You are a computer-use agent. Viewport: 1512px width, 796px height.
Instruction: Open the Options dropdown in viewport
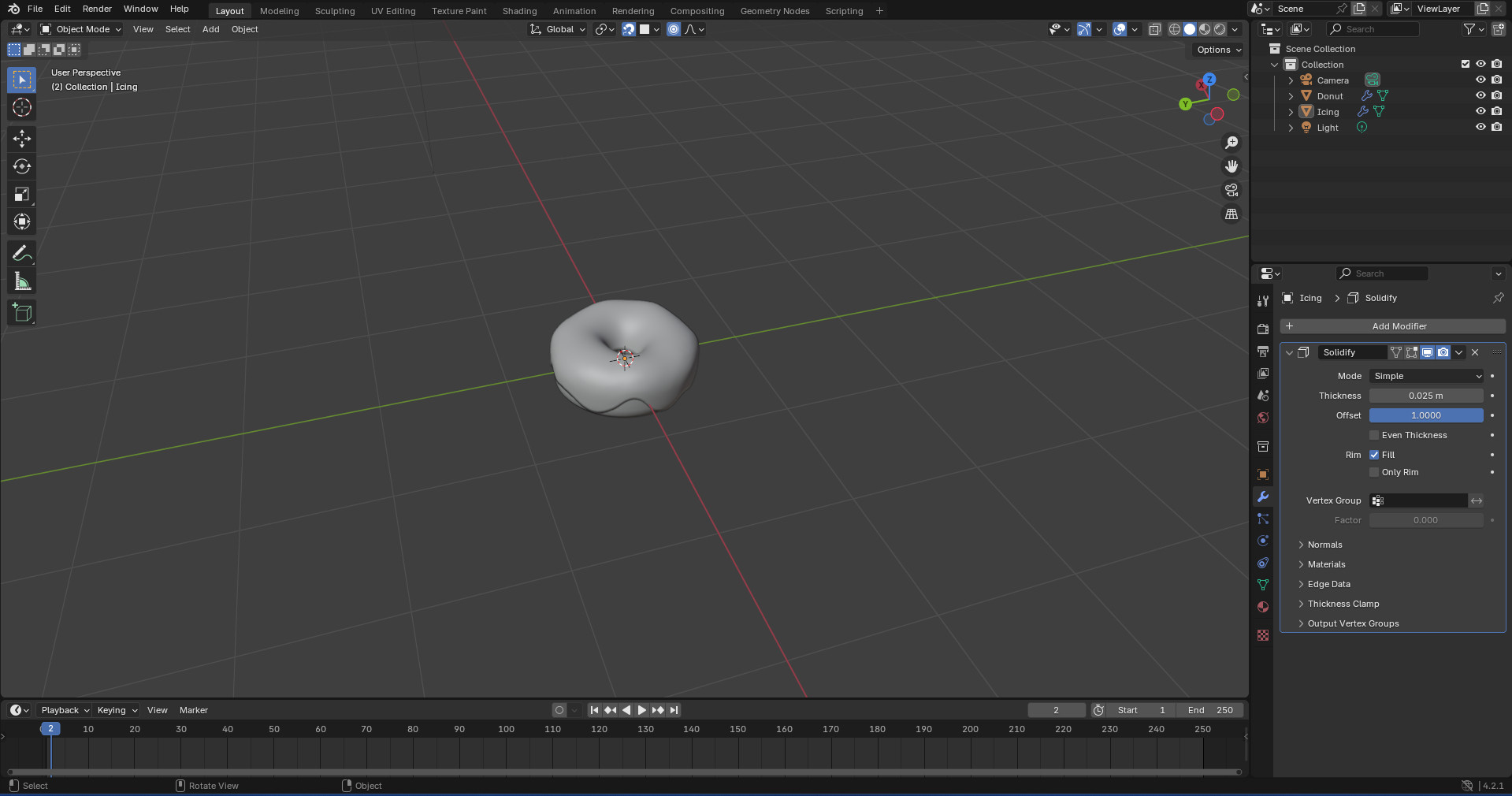click(x=1218, y=50)
